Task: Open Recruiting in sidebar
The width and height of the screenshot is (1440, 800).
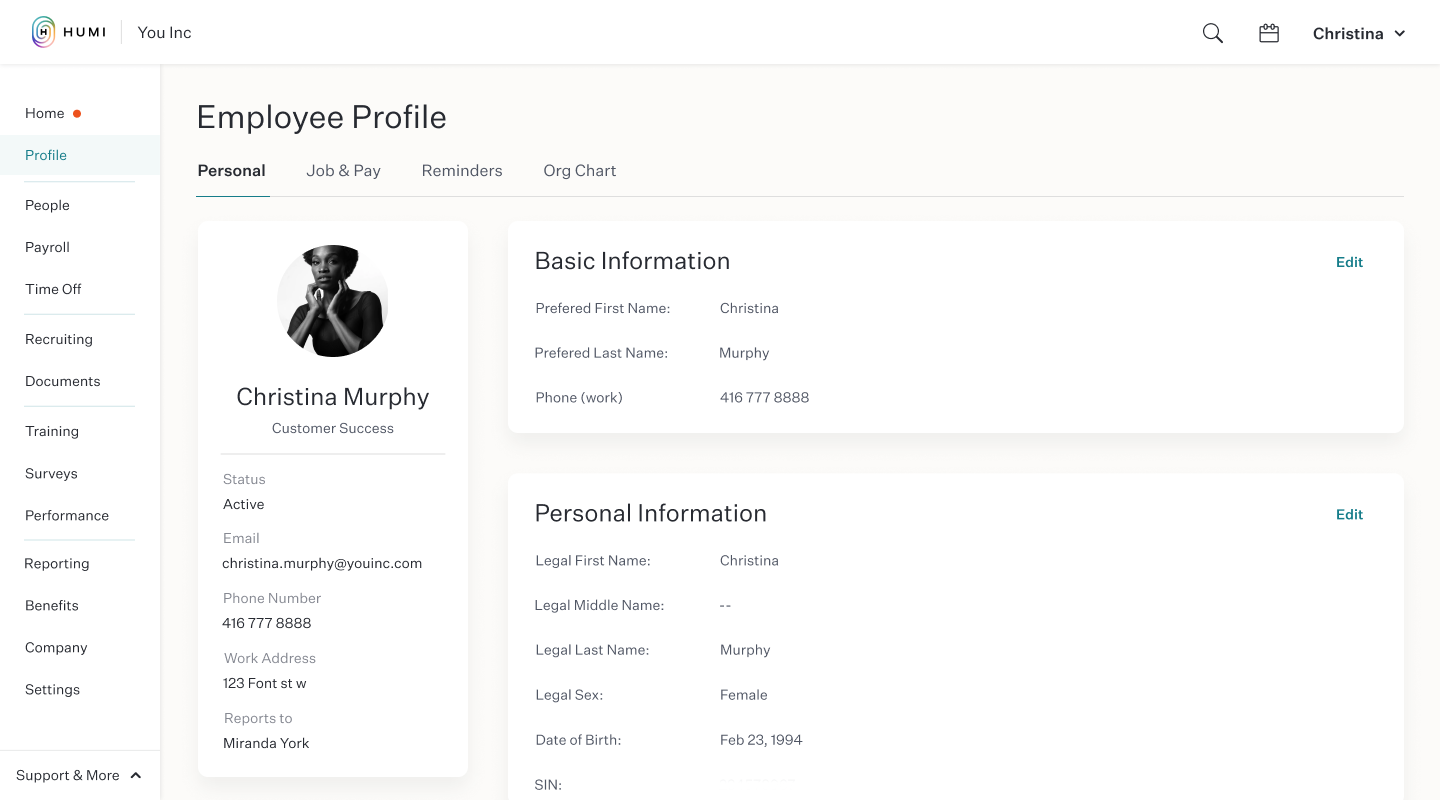Action: [59, 339]
